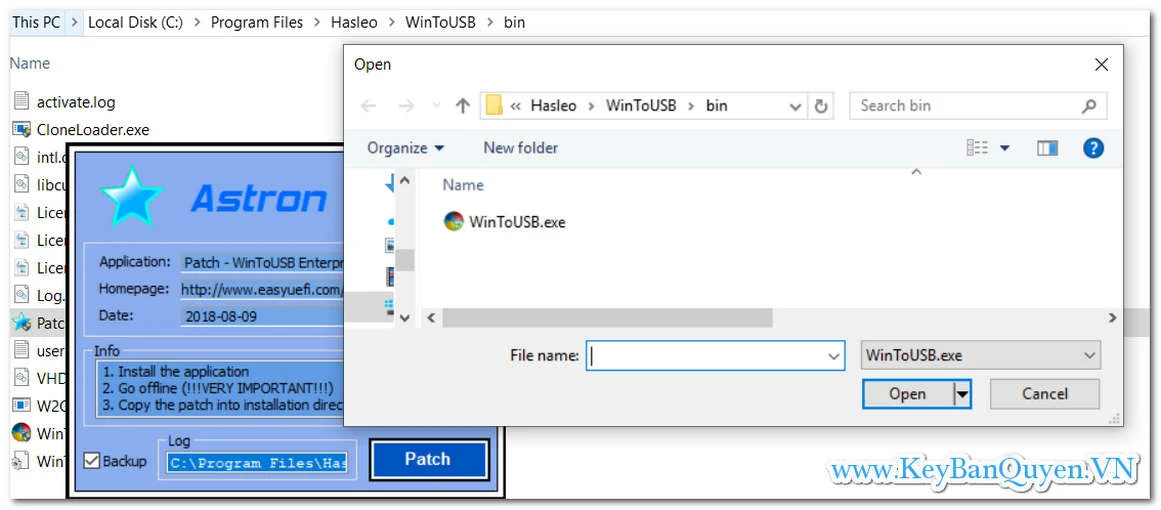Refresh the bin folder listing
Screen dimensions: 1161x510
[x=820, y=106]
